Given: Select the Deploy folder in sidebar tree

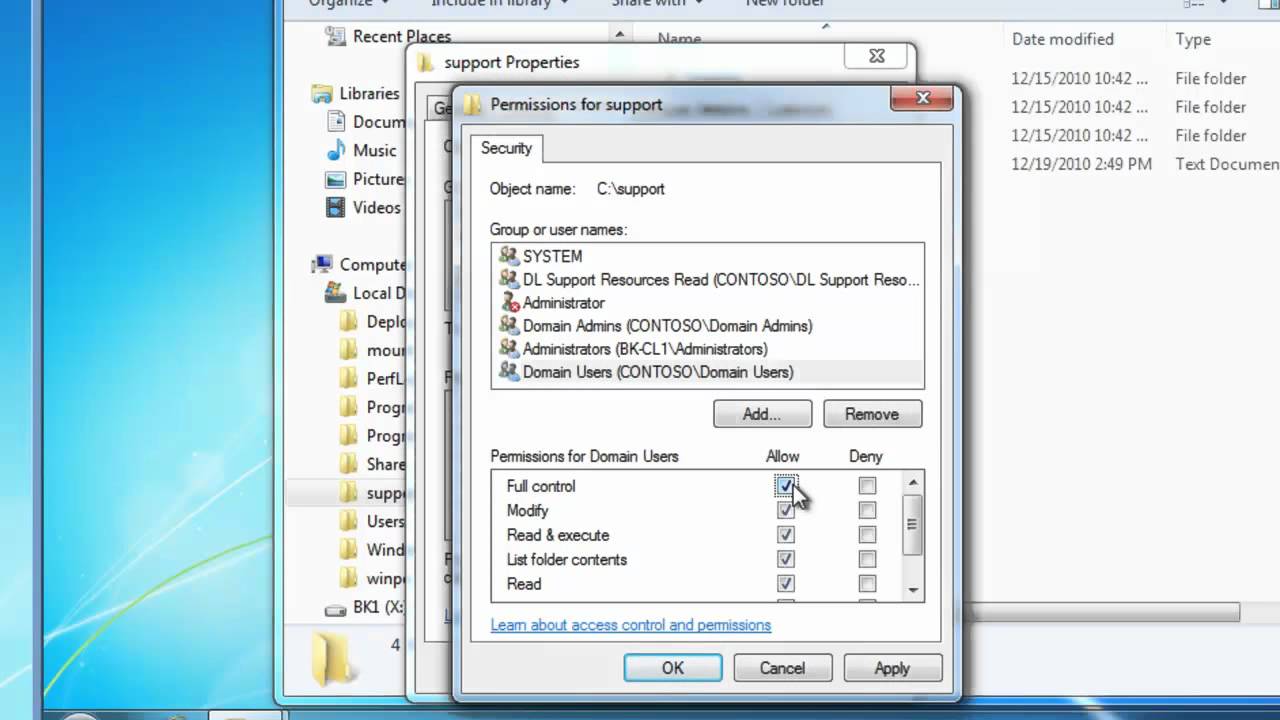Looking at the screenshot, I should point(373,321).
